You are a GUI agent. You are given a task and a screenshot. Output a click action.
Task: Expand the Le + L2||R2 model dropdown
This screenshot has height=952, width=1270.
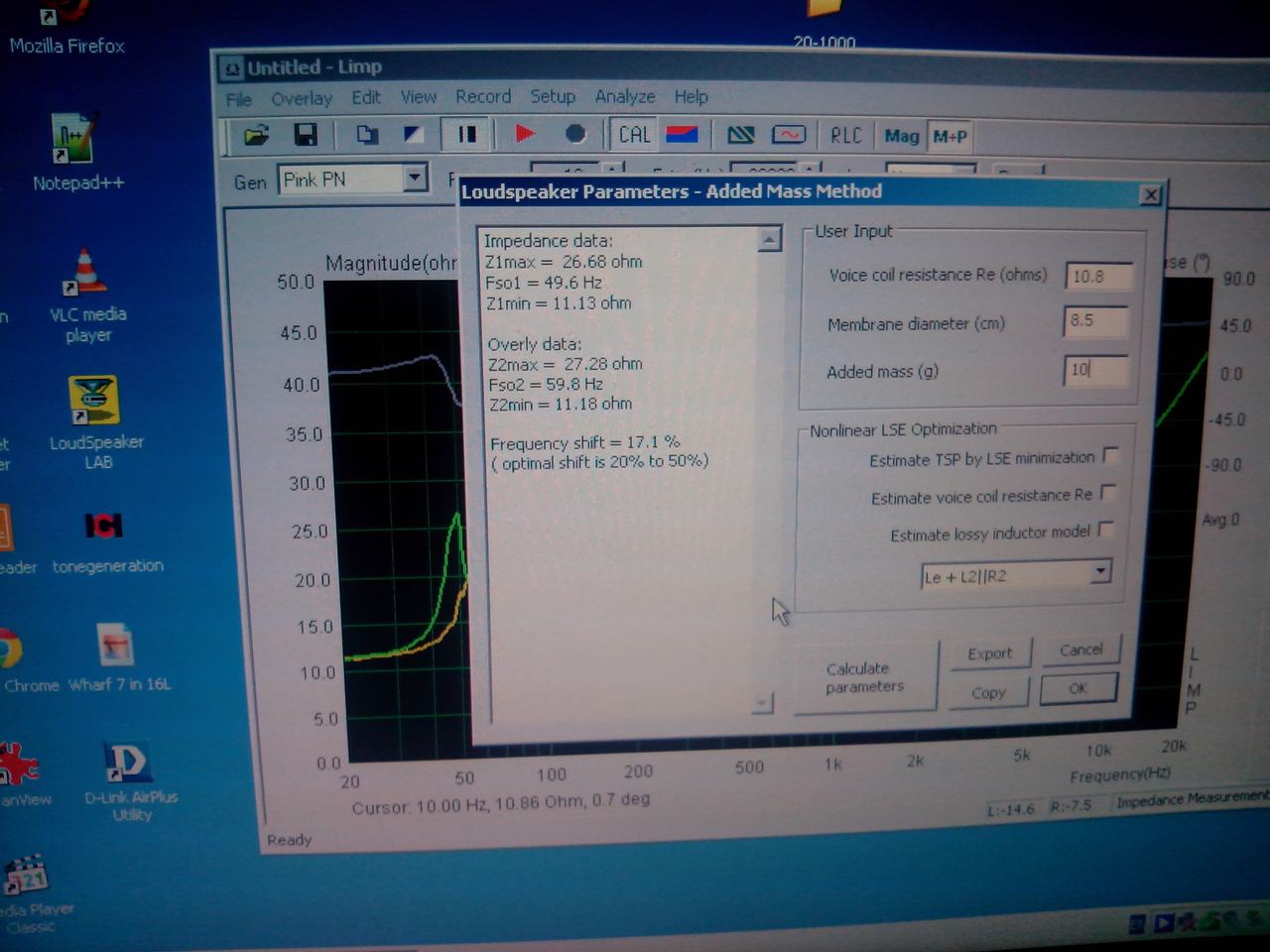1099,572
